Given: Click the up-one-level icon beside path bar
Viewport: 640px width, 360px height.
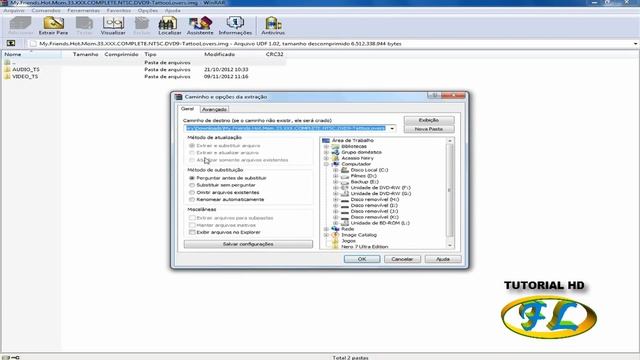Looking at the screenshot, I should [x=11, y=43].
